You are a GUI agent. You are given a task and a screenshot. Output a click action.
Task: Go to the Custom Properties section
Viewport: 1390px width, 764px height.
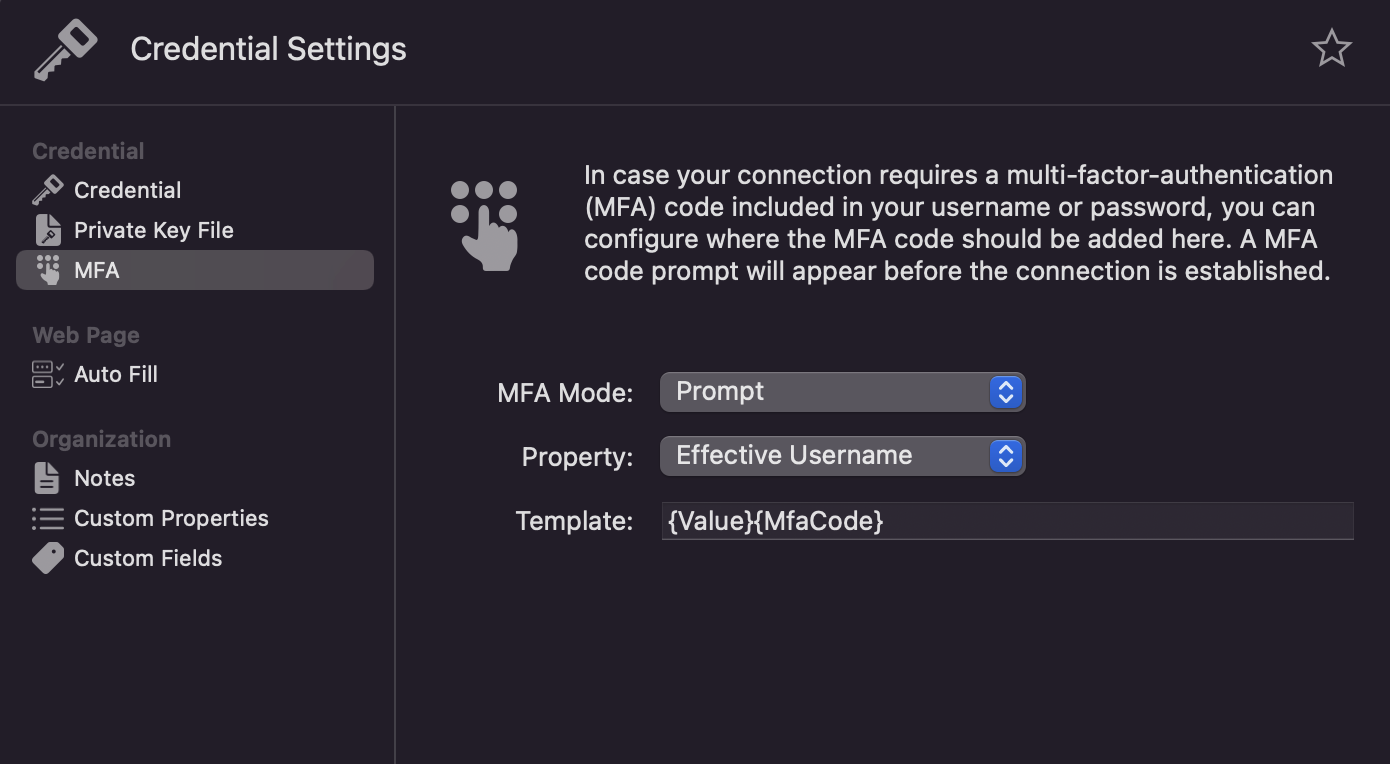point(171,518)
